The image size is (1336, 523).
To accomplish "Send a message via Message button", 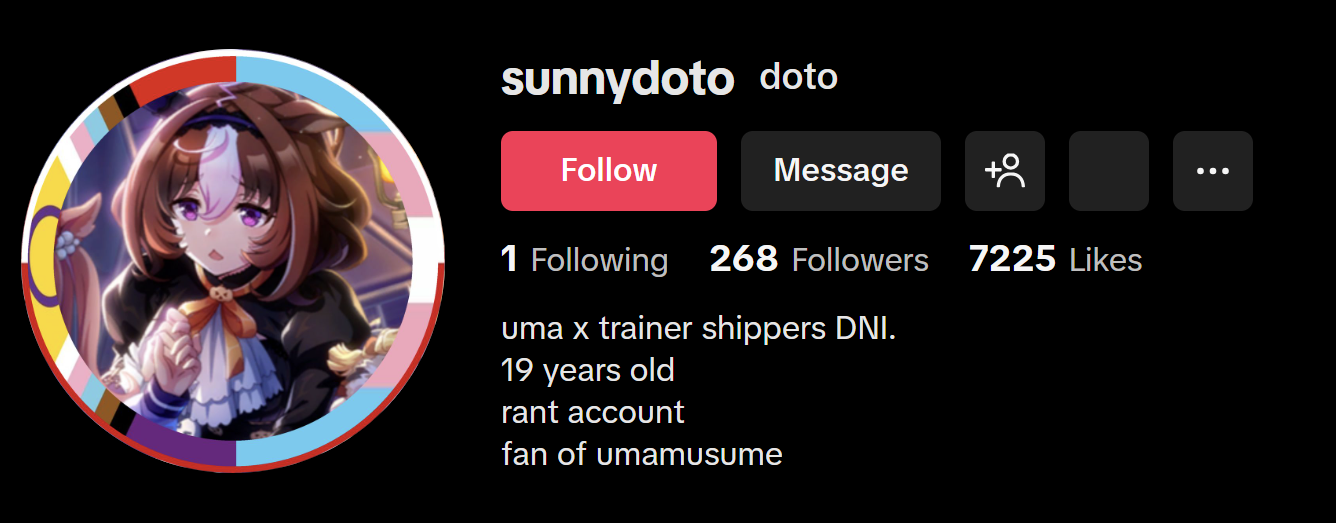I will pos(841,171).
